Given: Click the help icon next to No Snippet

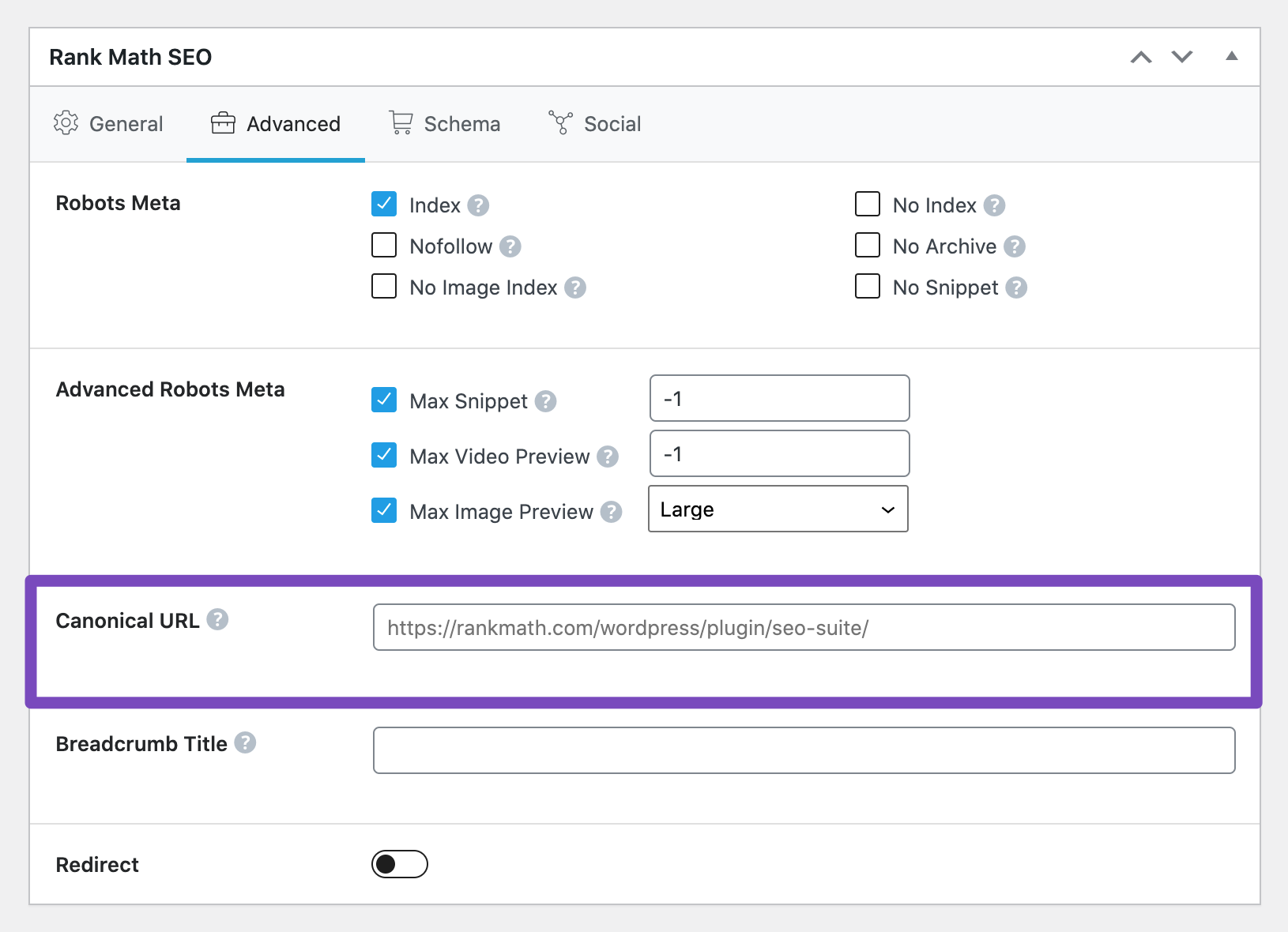Looking at the screenshot, I should 1016,287.
